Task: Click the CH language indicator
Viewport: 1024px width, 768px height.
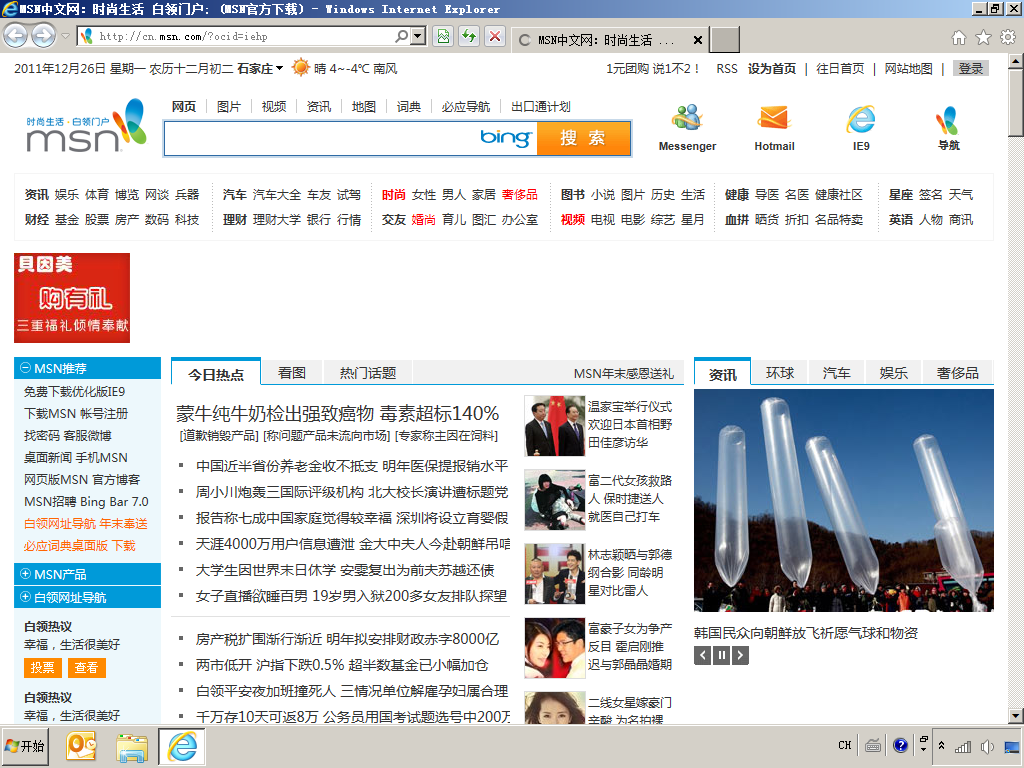Action: (x=844, y=745)
